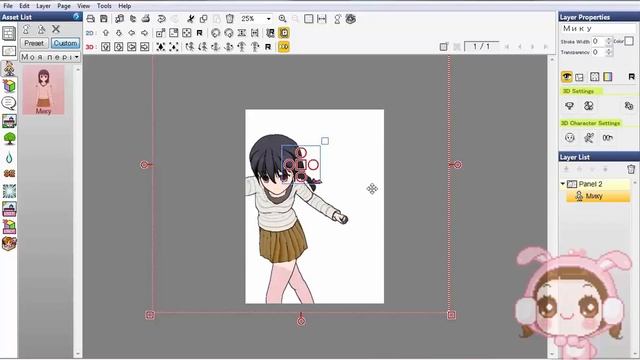
Task: Open the Tools menu
Action: click(x=104, y=6)
